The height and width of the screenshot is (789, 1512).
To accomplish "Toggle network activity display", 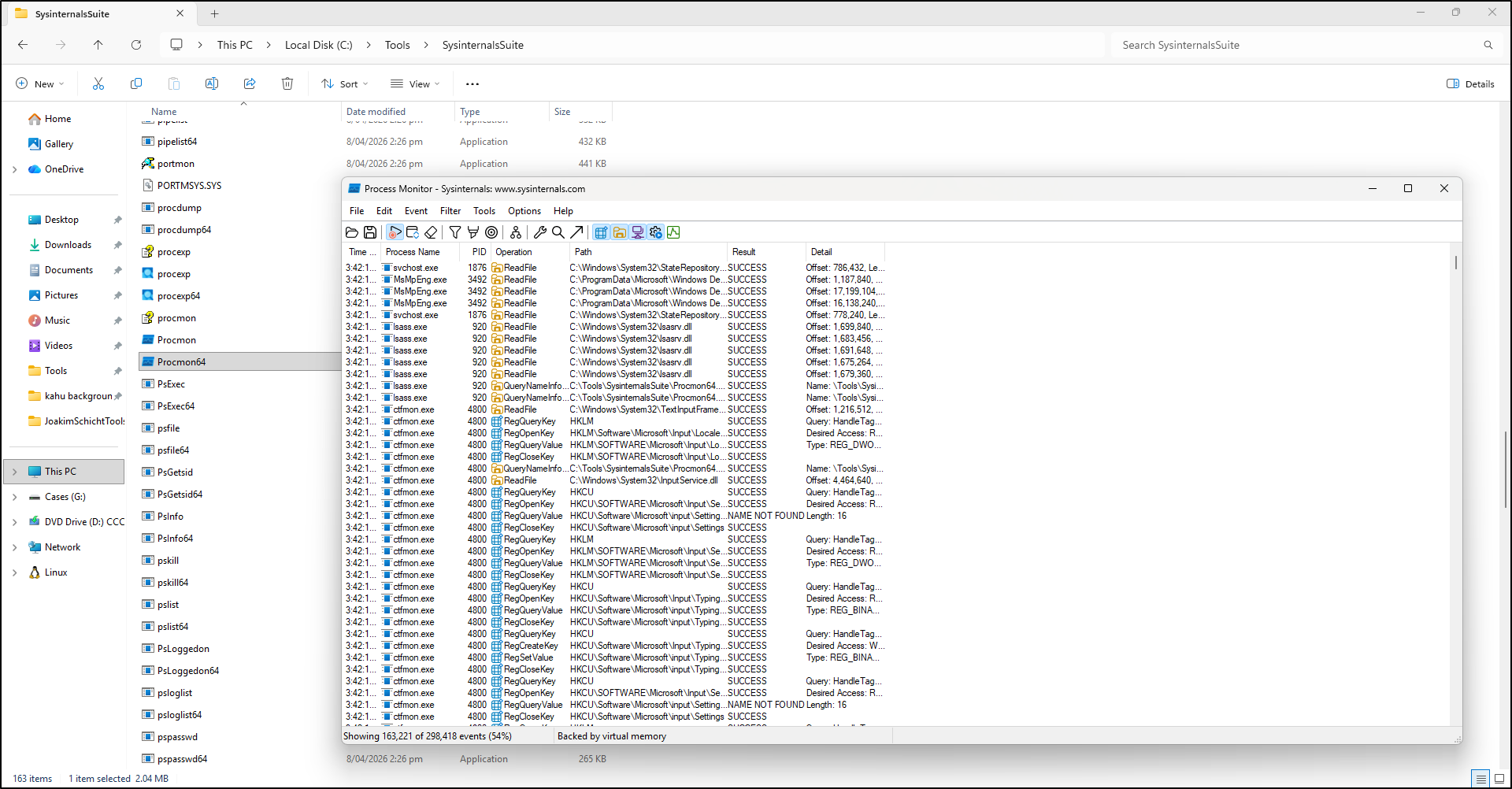I will (638, 232).
